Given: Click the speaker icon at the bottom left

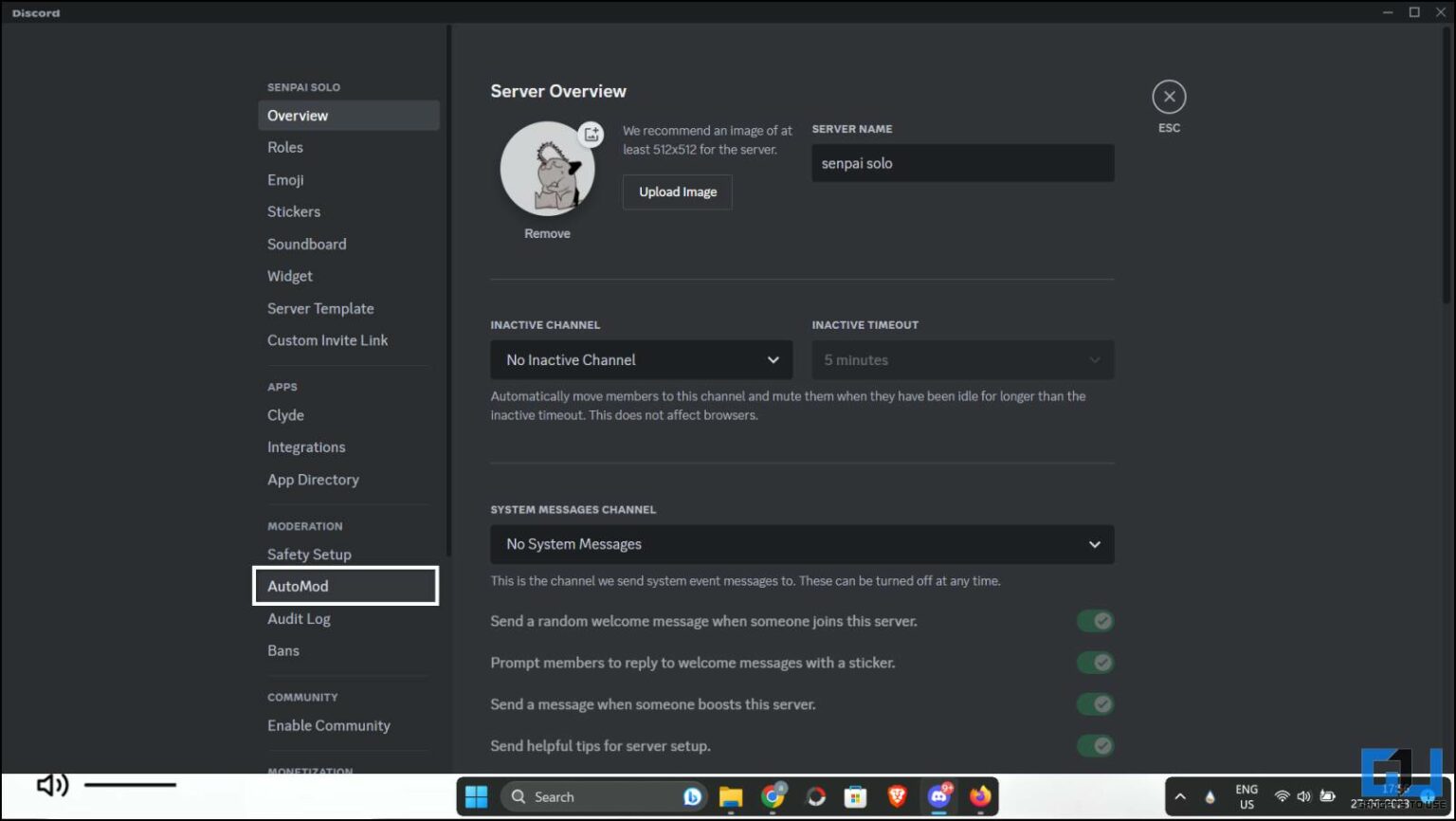Looking at the screenshot, I should coord(52,785).
